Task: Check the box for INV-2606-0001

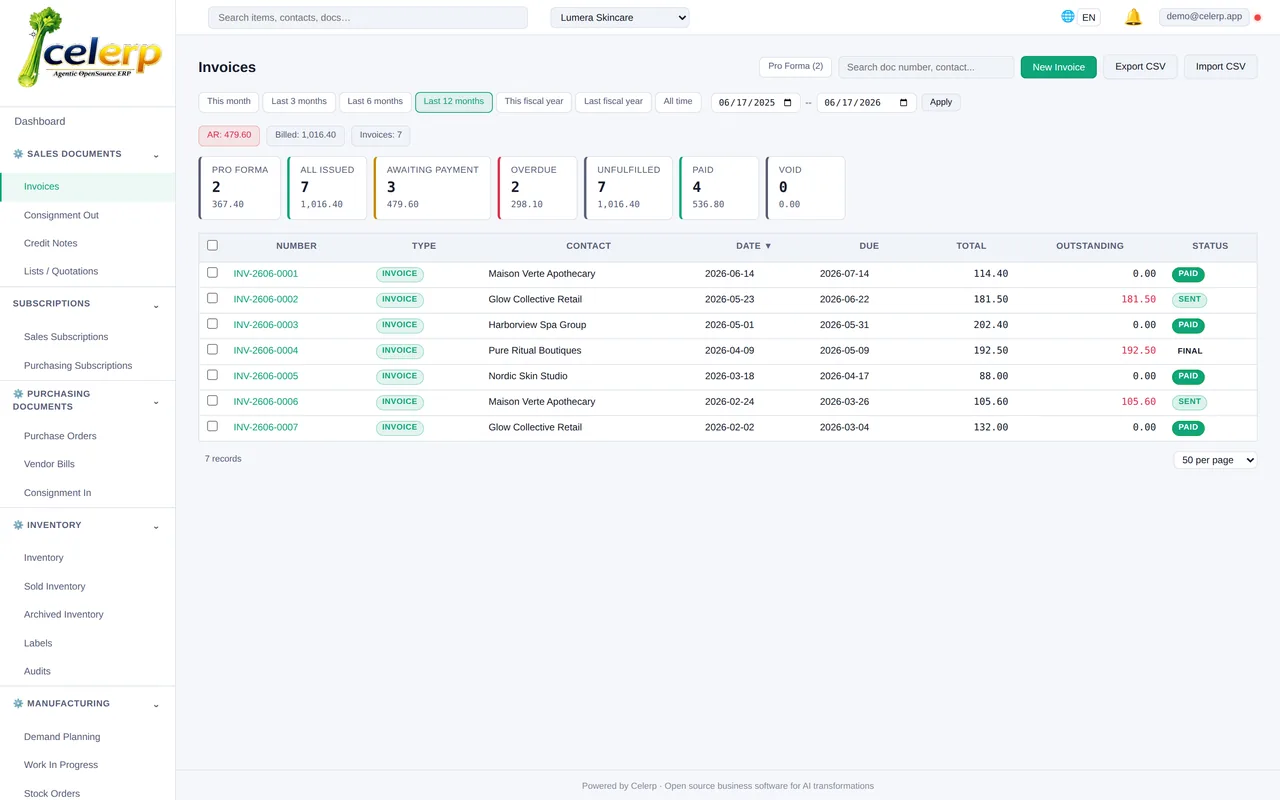Action: pos(212,272)
